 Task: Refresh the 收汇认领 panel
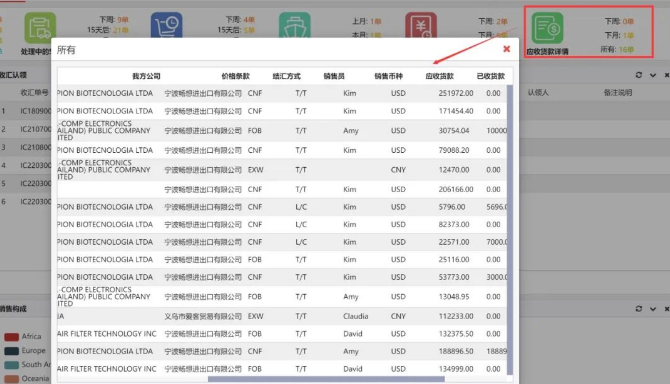639,75
